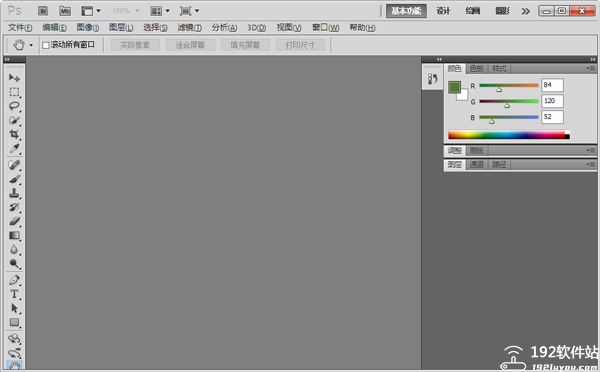Switch to the 色板 tab

click(477, 69)
